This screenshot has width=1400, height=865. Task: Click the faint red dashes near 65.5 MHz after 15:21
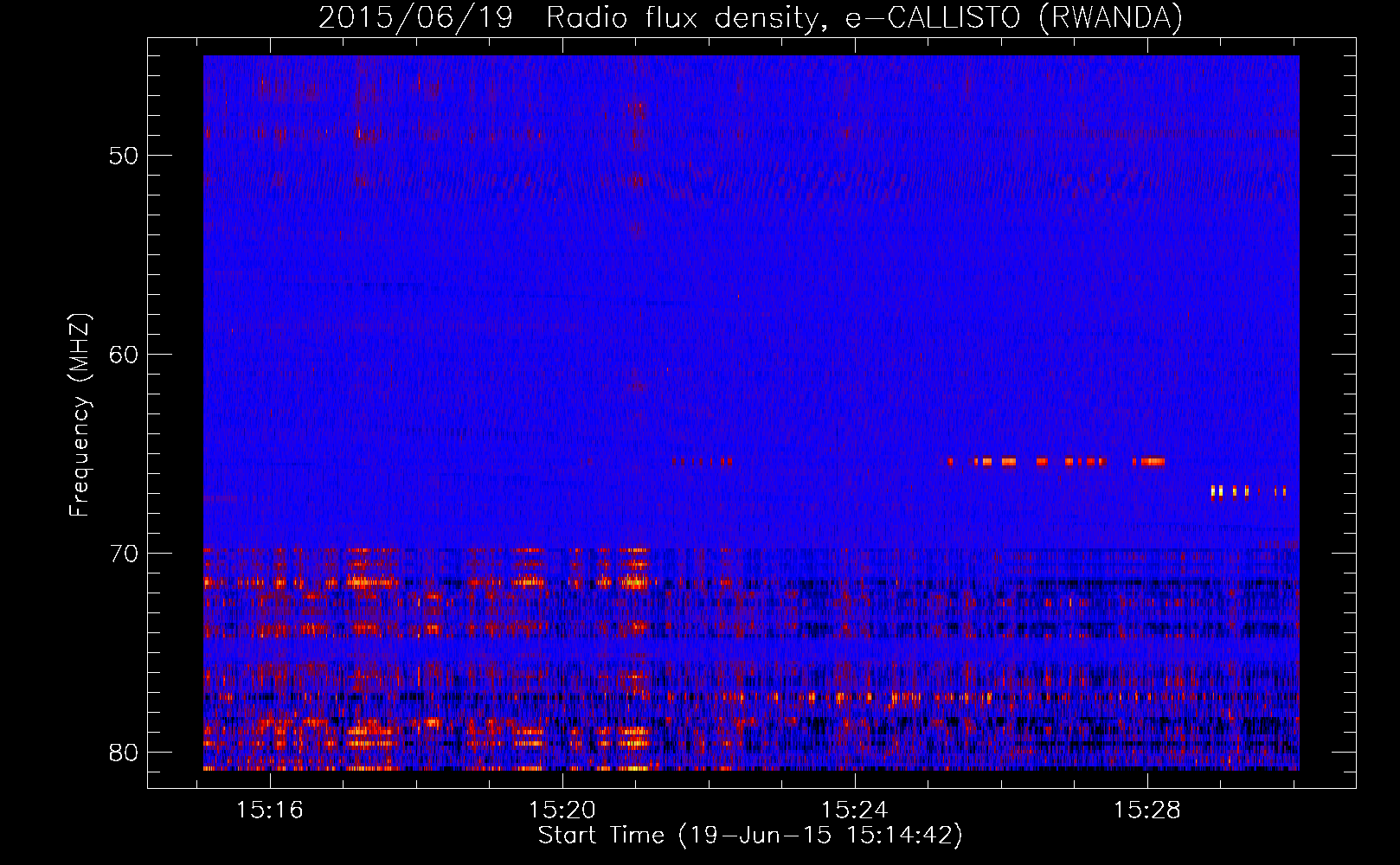click(x=703, y=461)
